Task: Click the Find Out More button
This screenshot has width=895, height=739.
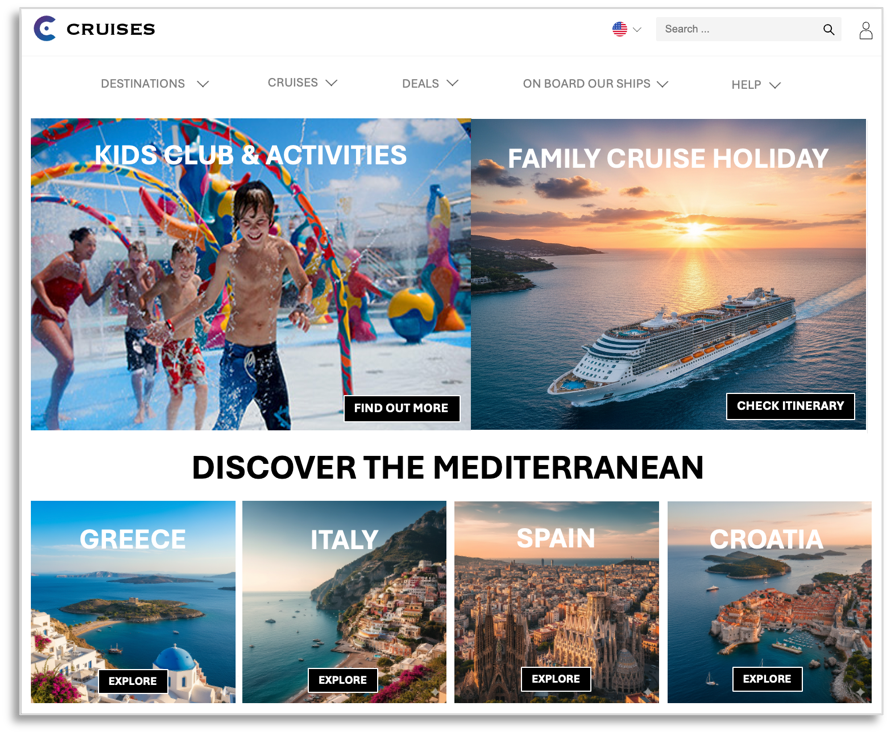Action: pos(401,408)
